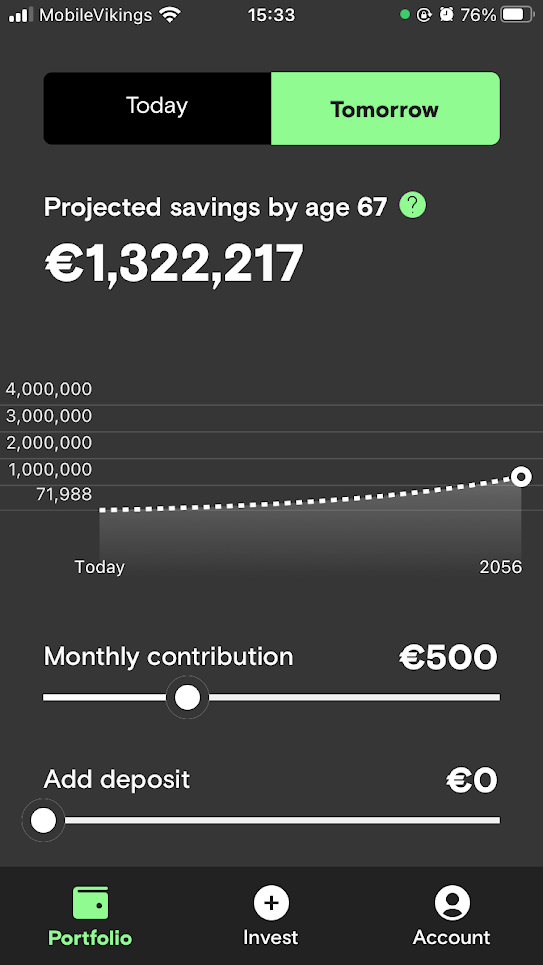Tap the Invest plus icon
543x965 pixels.
tap(271, 902)
